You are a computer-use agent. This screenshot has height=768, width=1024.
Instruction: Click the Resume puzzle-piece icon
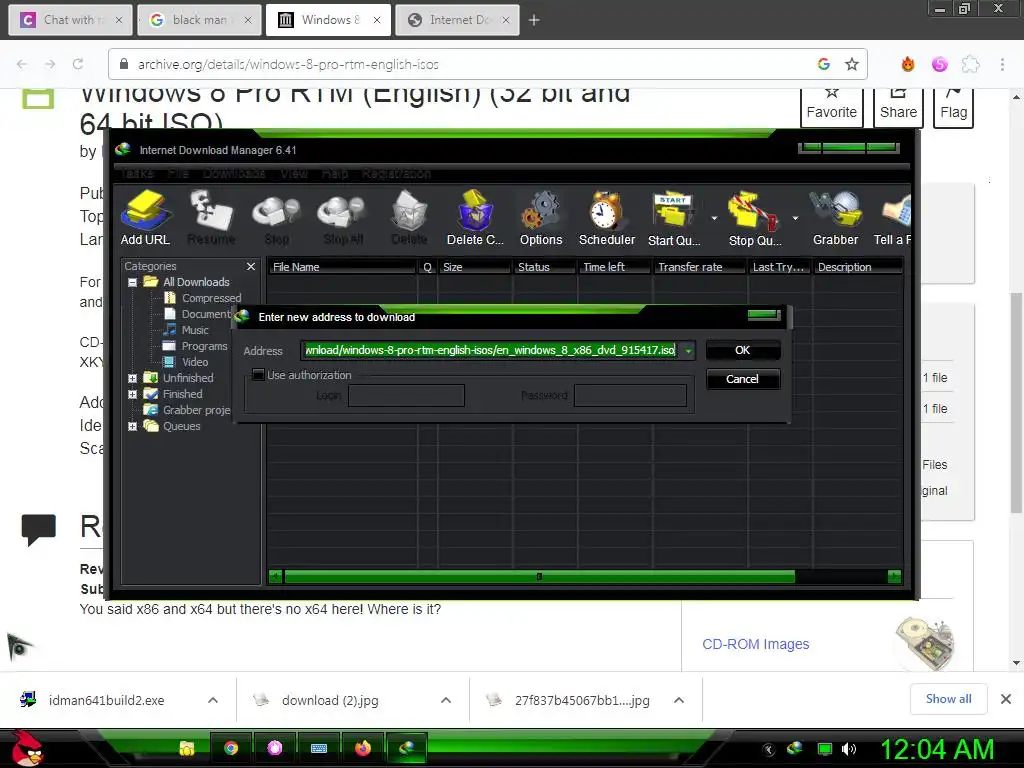pos(211,218)
